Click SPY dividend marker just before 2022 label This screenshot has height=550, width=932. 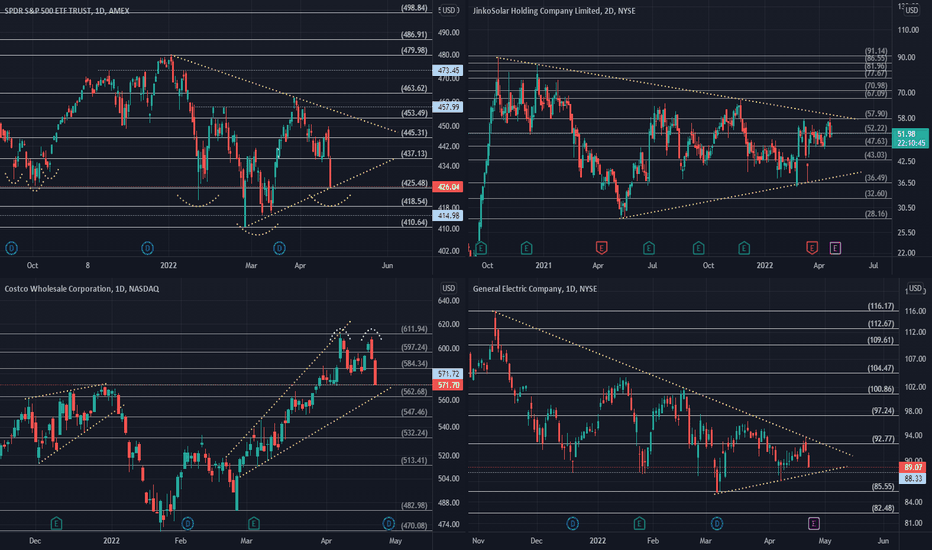(x=147, y=248)
